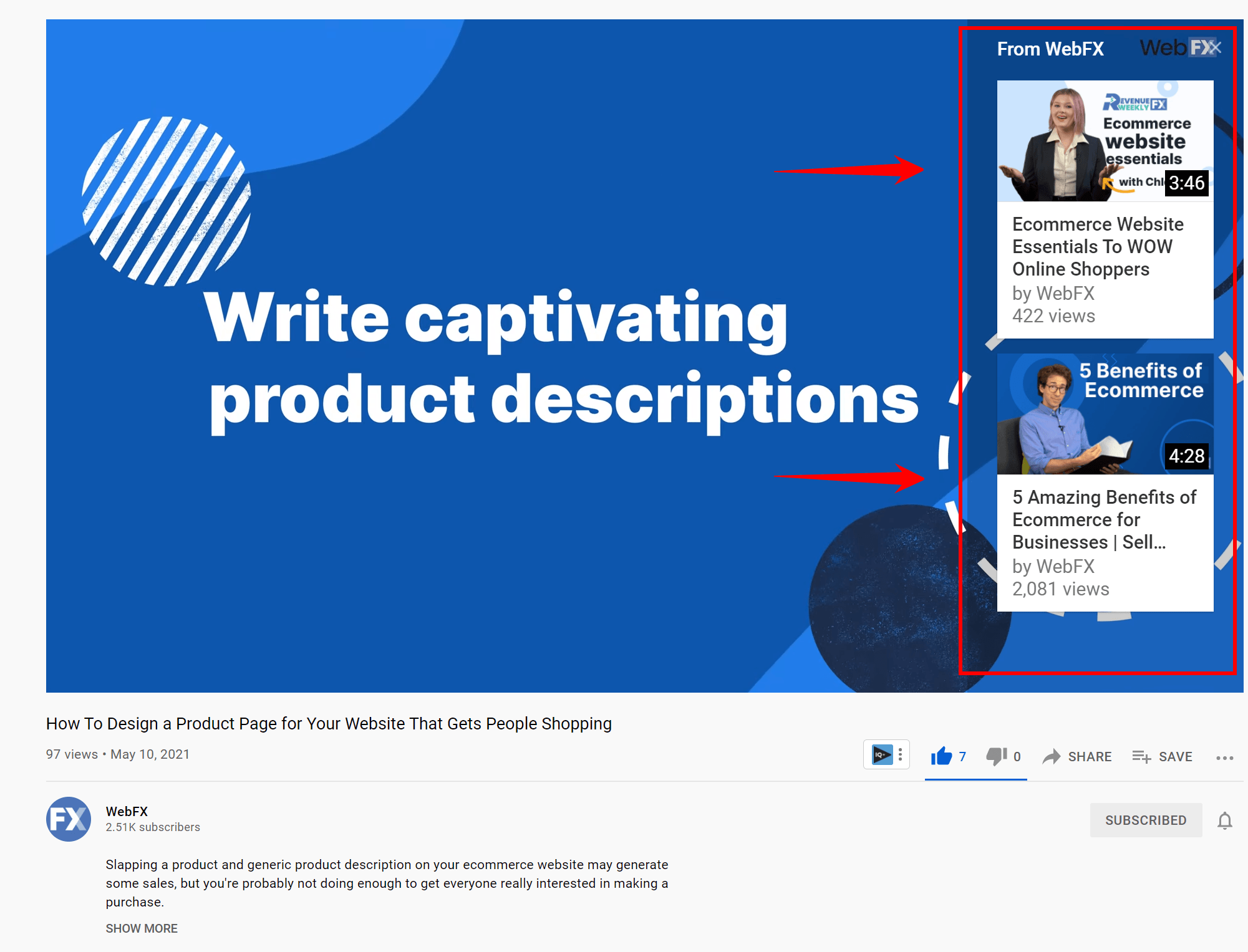This screenshot has width=1248, height=952.
Task: Save the video to a playlist
Action: coord(1163,757)
